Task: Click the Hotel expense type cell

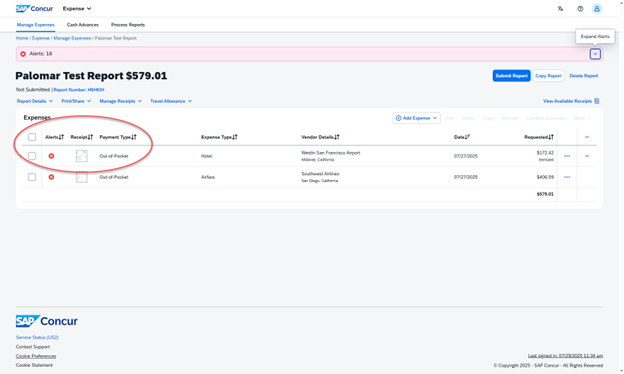Action: click(207, 156)
